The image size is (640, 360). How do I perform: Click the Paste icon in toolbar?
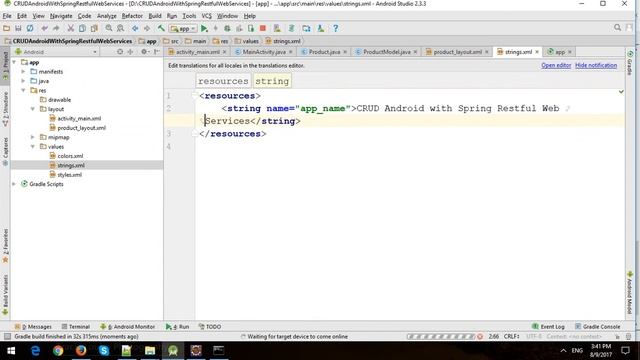(x=94, y=28)
